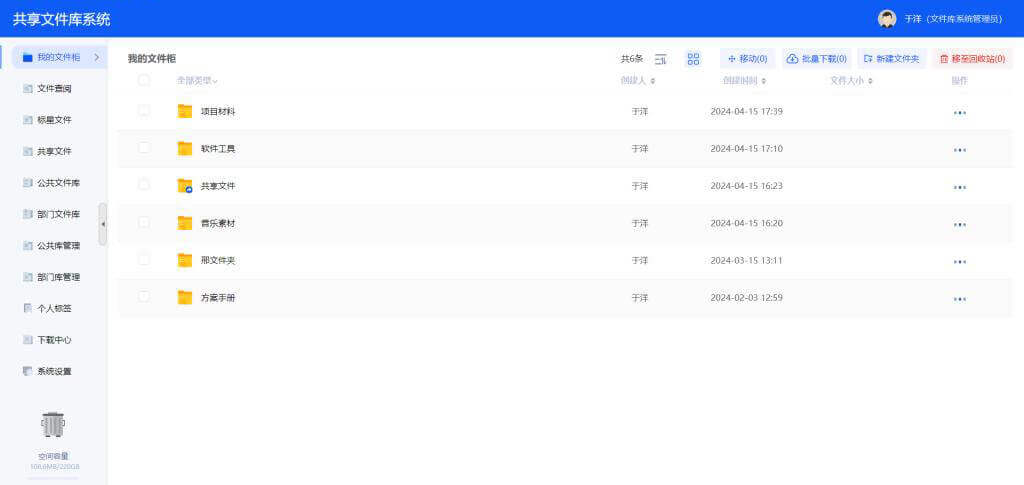Image resolution: width=1024 pixels, height=485 pixels.
Task: Select the 那文件夹 row checkbox
Action: click(x=144, y=259)
